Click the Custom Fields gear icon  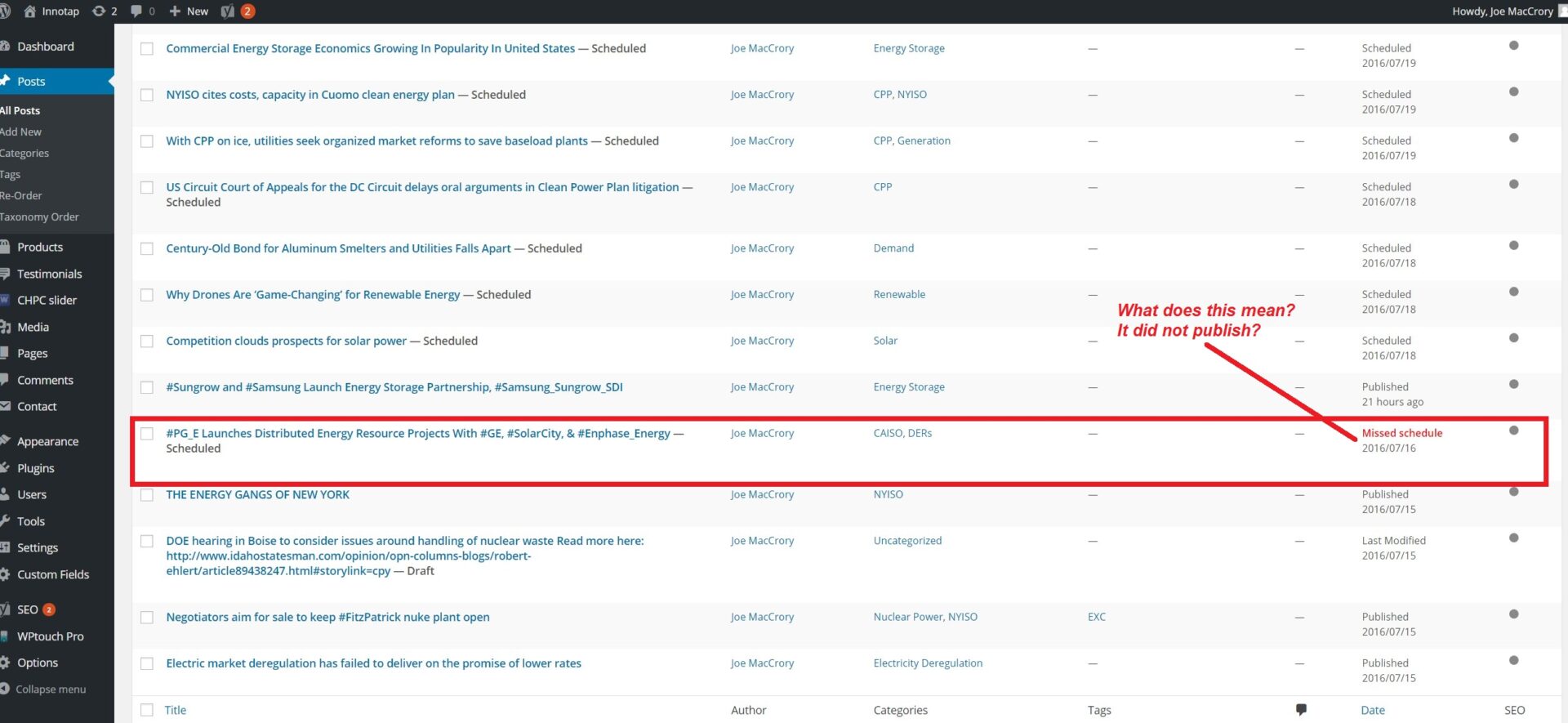pos(5,574)
